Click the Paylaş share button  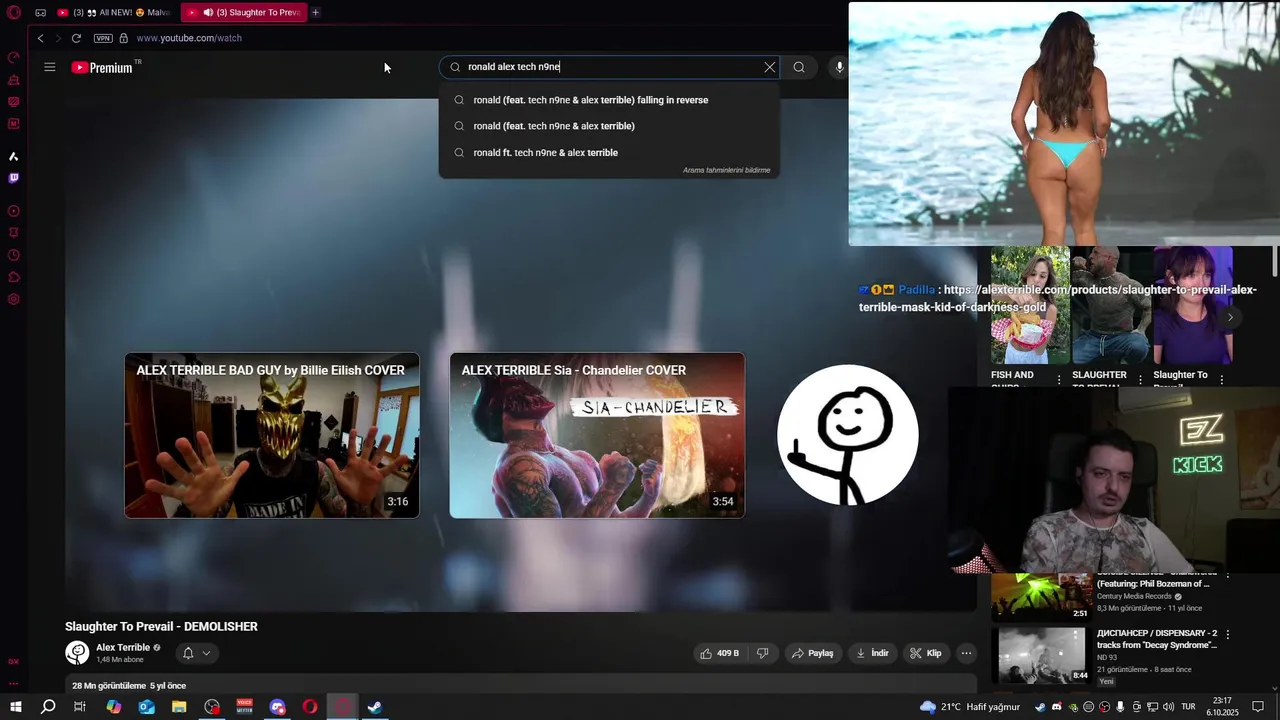[813, 653]
